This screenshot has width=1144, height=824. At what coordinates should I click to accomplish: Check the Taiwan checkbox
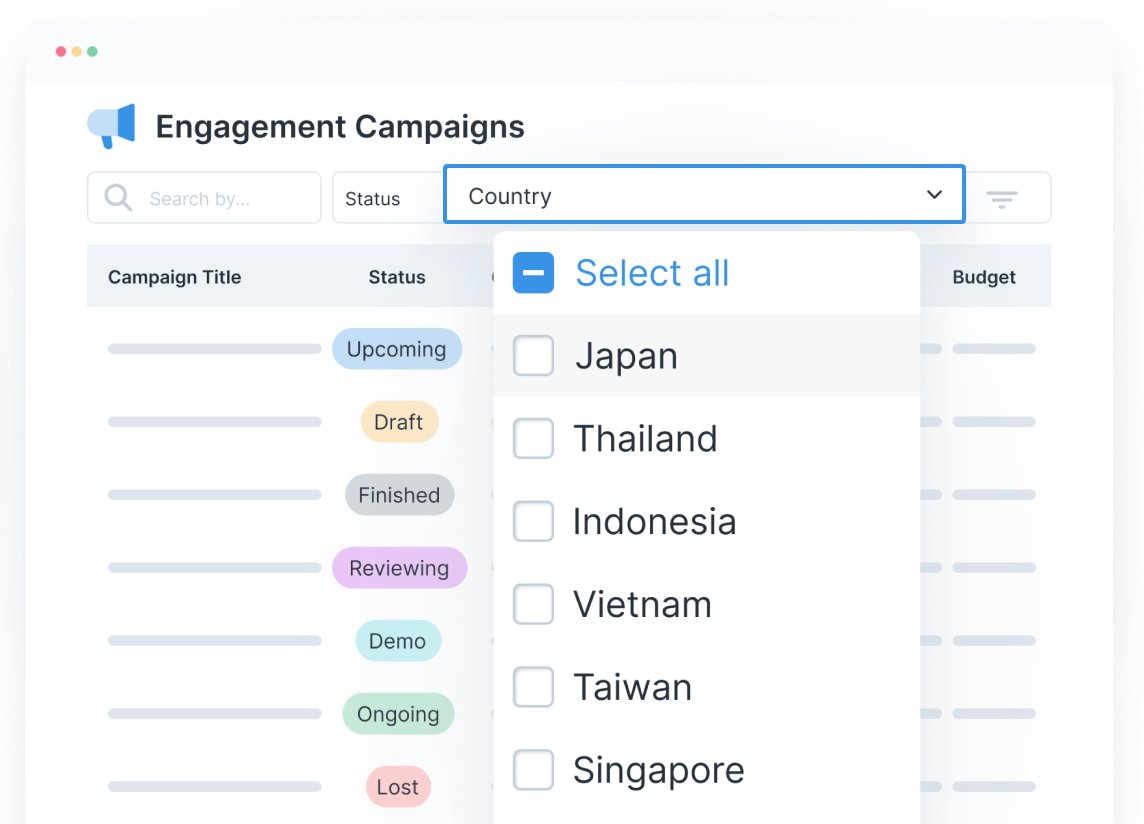point(533,687)
